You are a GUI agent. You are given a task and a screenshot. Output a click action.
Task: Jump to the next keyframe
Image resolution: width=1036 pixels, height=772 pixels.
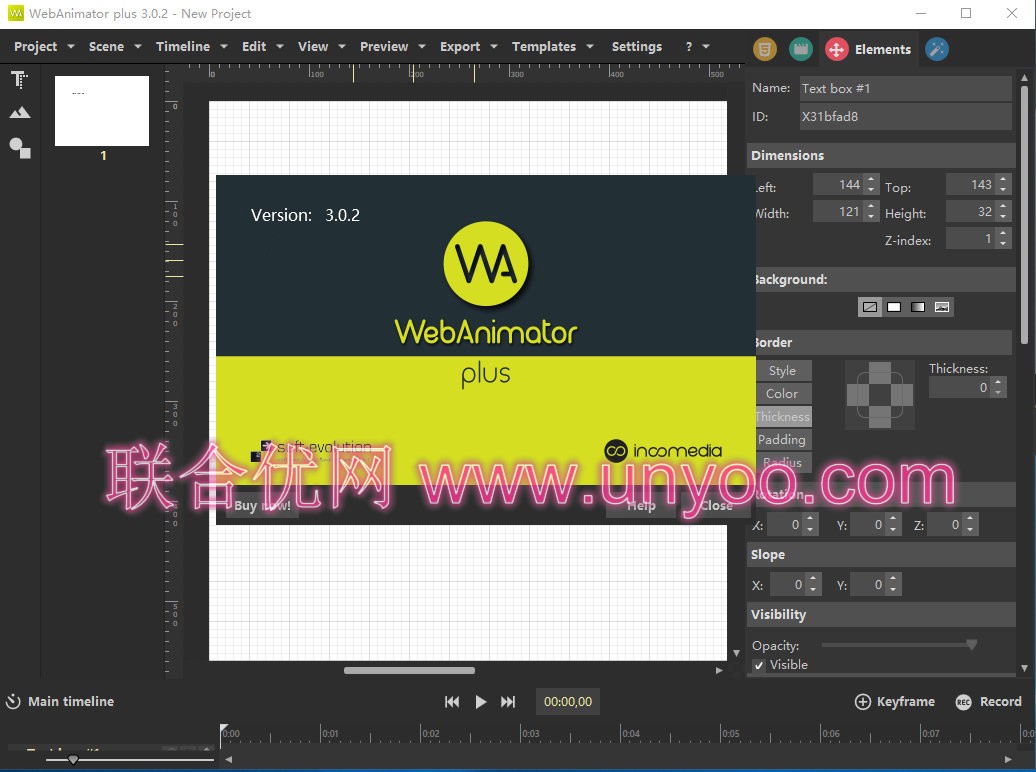pyautogui.click(x=508, y=702)
